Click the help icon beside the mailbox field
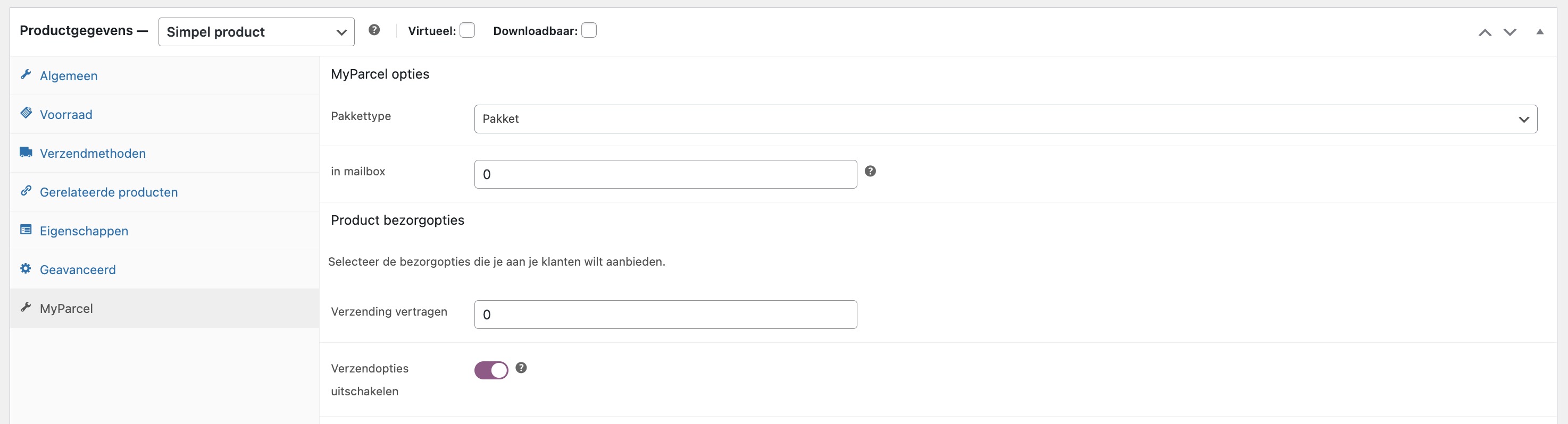Image resolution: width=1568 pixels, height=424 pixels. 871,171
